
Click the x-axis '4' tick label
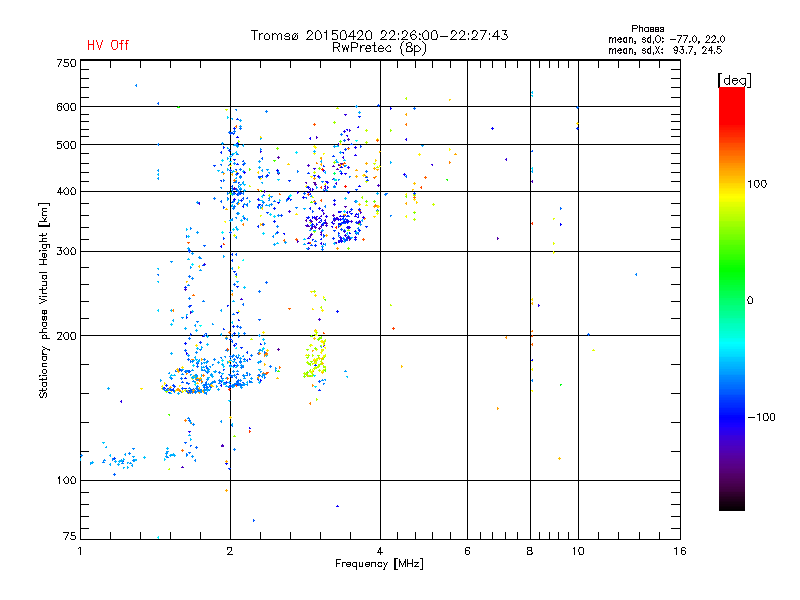coord(380,551)
